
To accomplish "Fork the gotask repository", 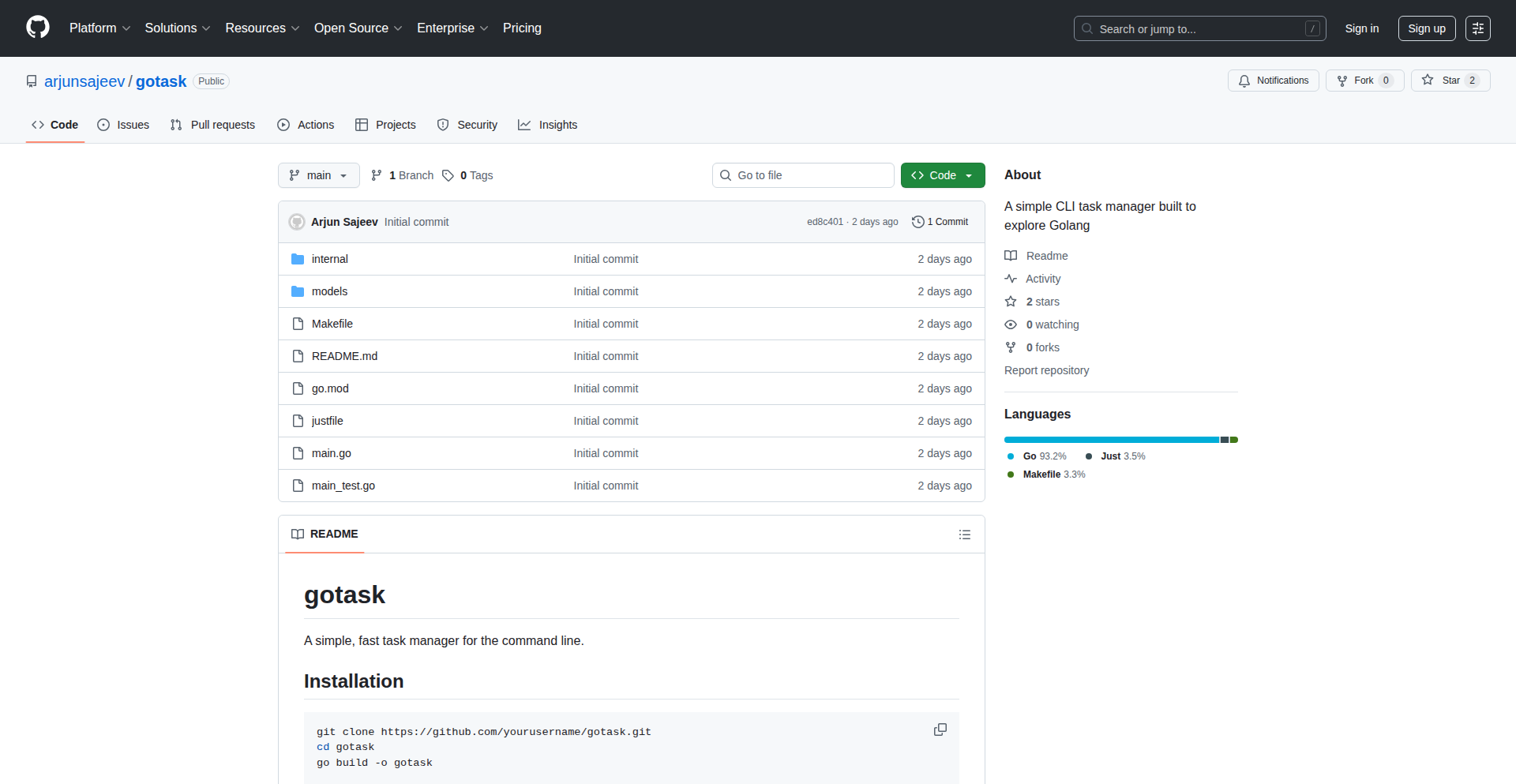I will click(x=1364, y=81).
